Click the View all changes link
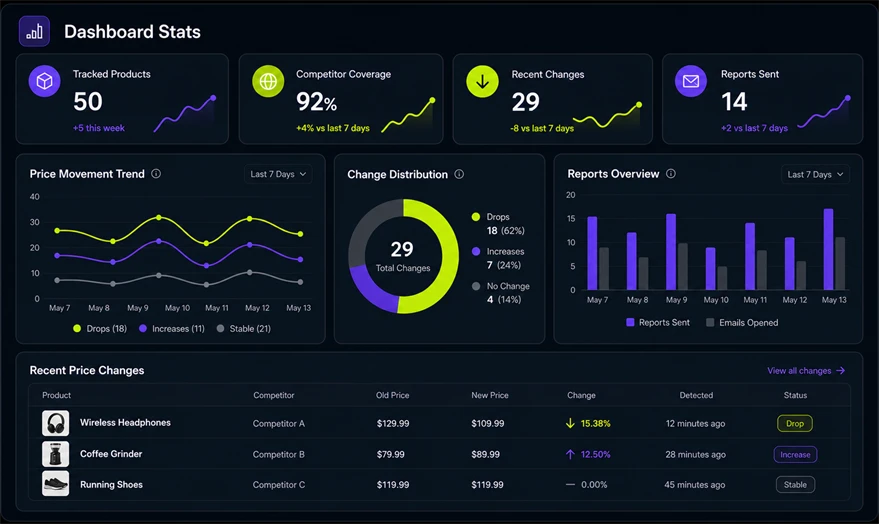The height and width of the screenshot is (524, 879). click(806, 370)
